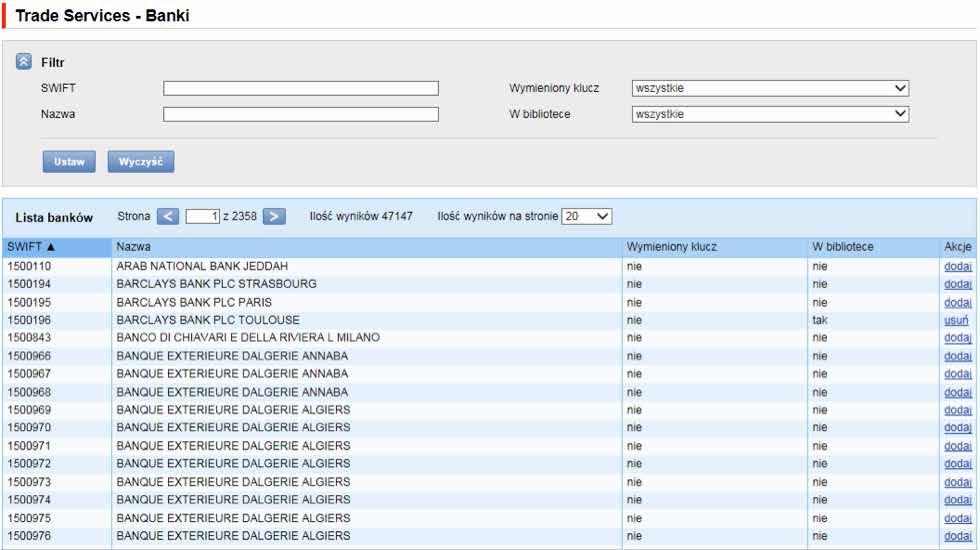
Task: Click usuń for BARCLAYS BANK PLC TOULOUSE
Action: [956, 320]
